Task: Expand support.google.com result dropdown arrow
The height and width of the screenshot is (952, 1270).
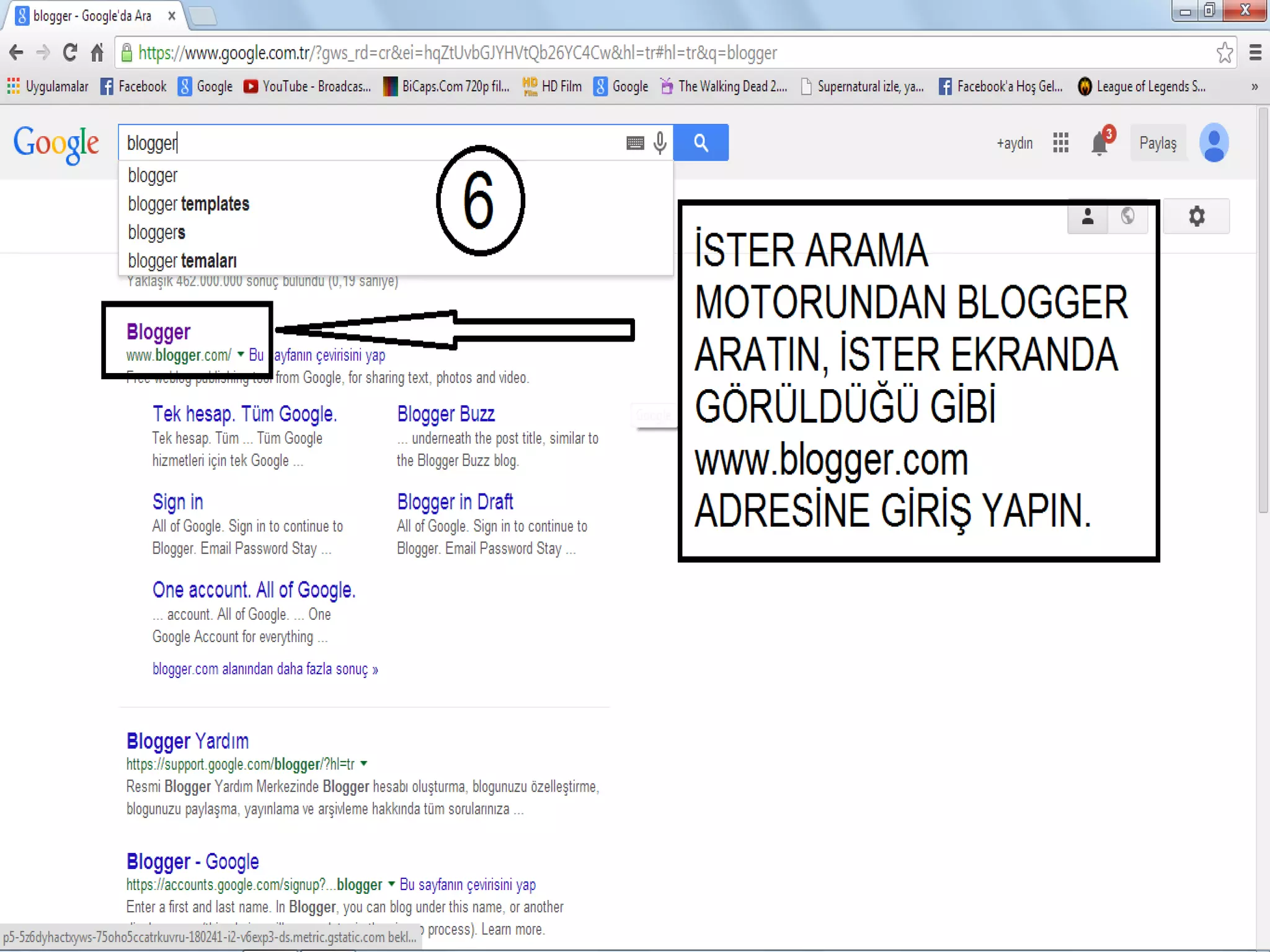Action: point(364,763)
